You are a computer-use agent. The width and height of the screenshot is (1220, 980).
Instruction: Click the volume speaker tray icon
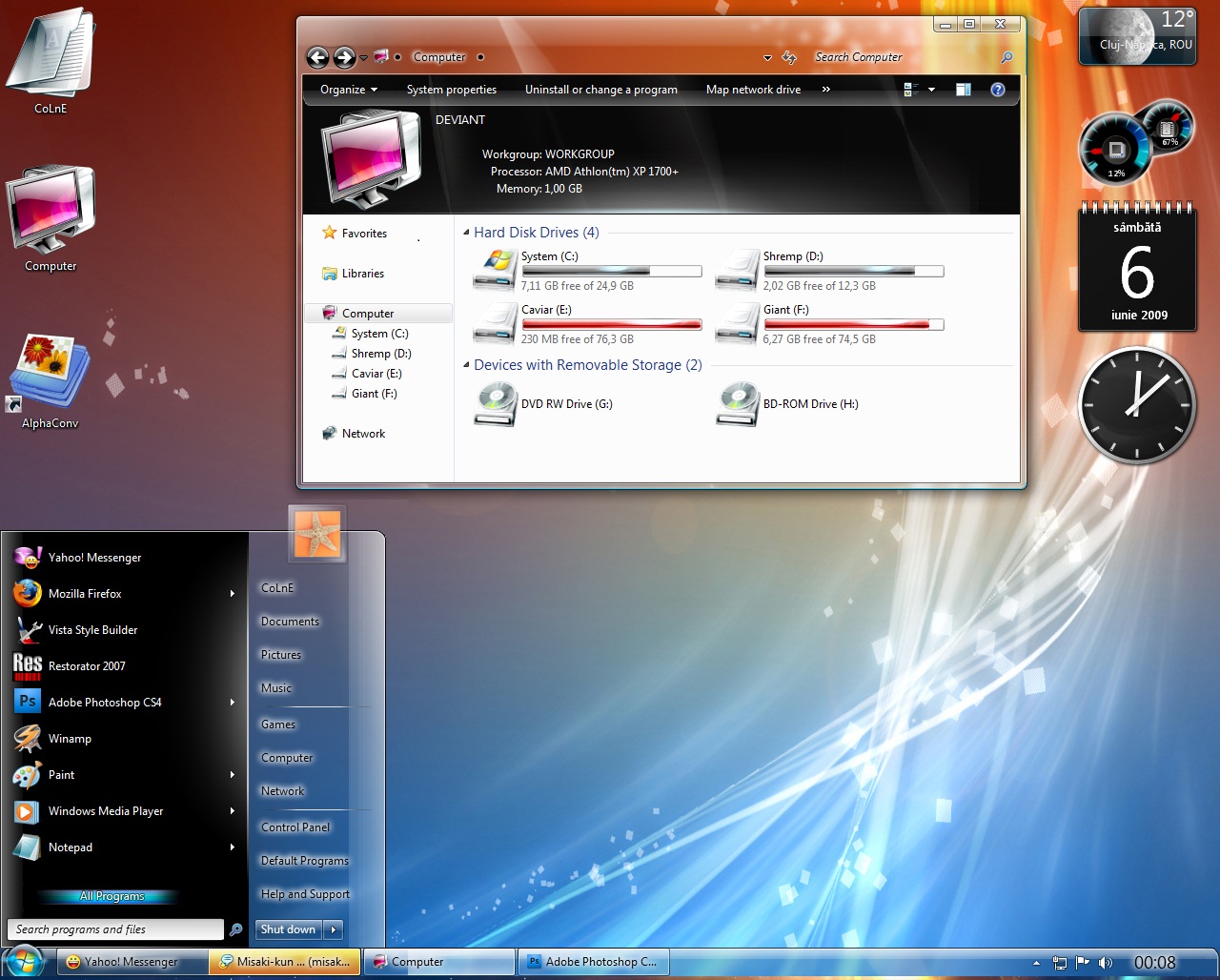[1106, 963]
